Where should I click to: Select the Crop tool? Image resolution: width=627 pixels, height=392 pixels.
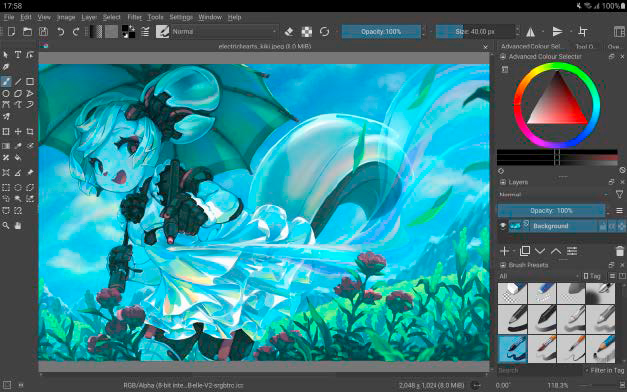[30, 132]
